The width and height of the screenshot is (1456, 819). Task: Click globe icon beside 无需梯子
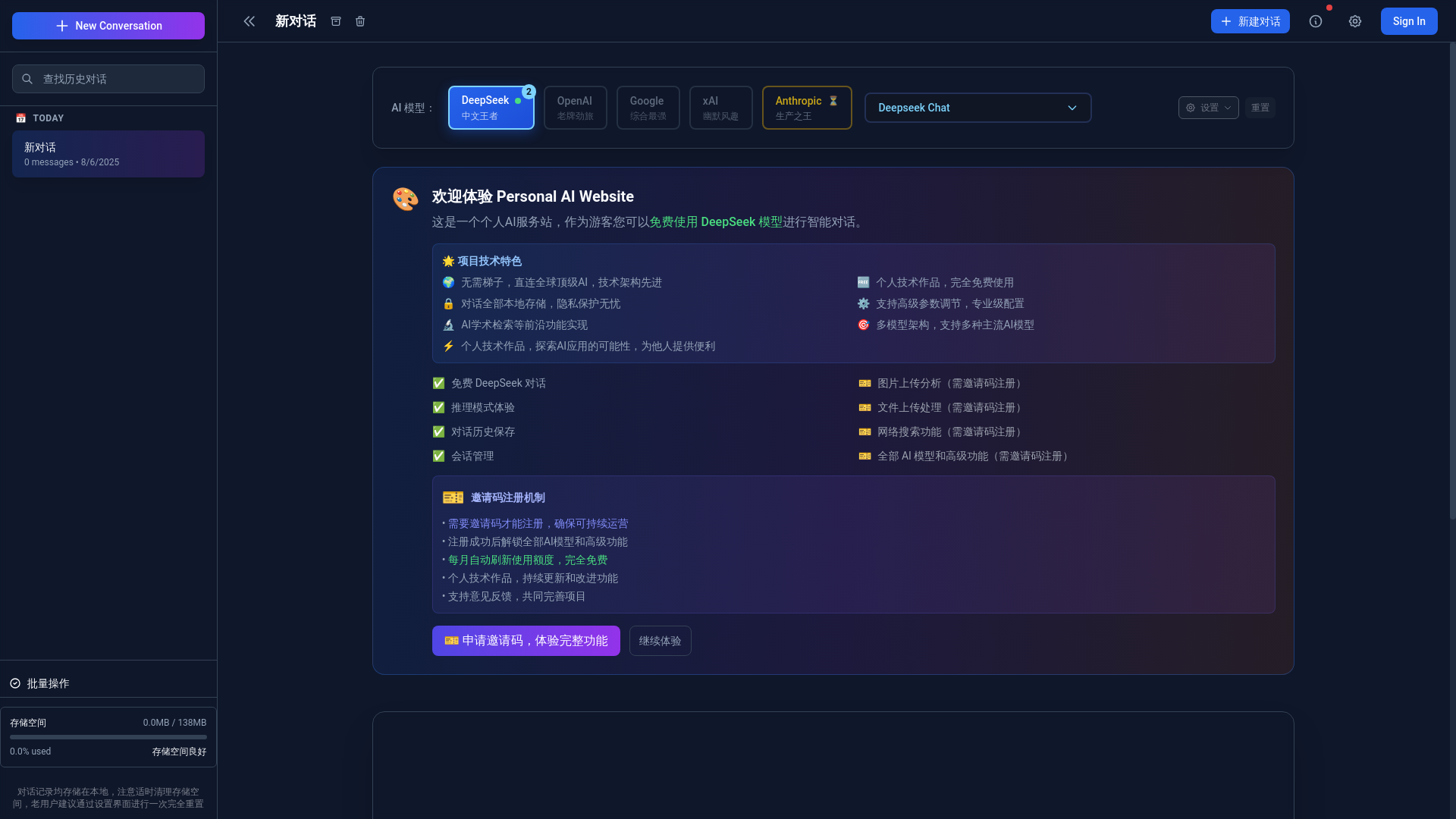click(x=448, y=282)
